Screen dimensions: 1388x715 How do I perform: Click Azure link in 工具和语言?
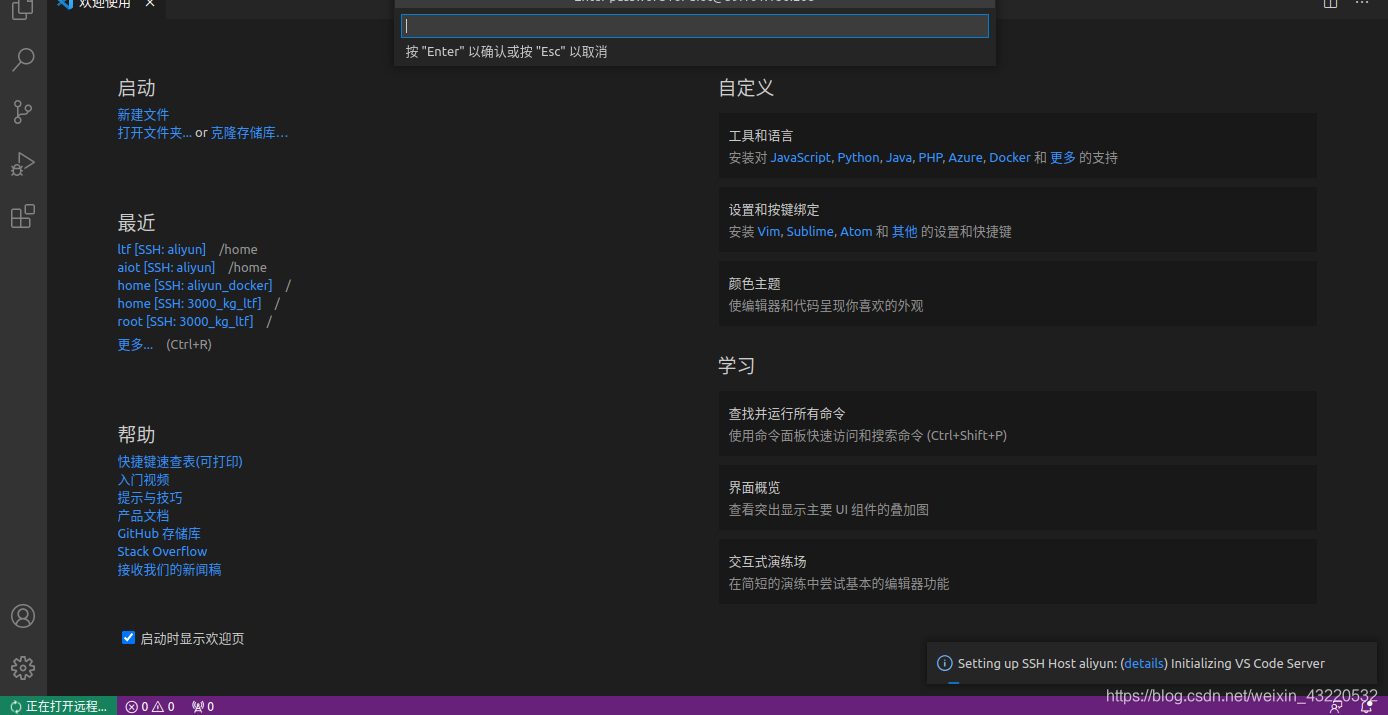(x=965, y=158)
